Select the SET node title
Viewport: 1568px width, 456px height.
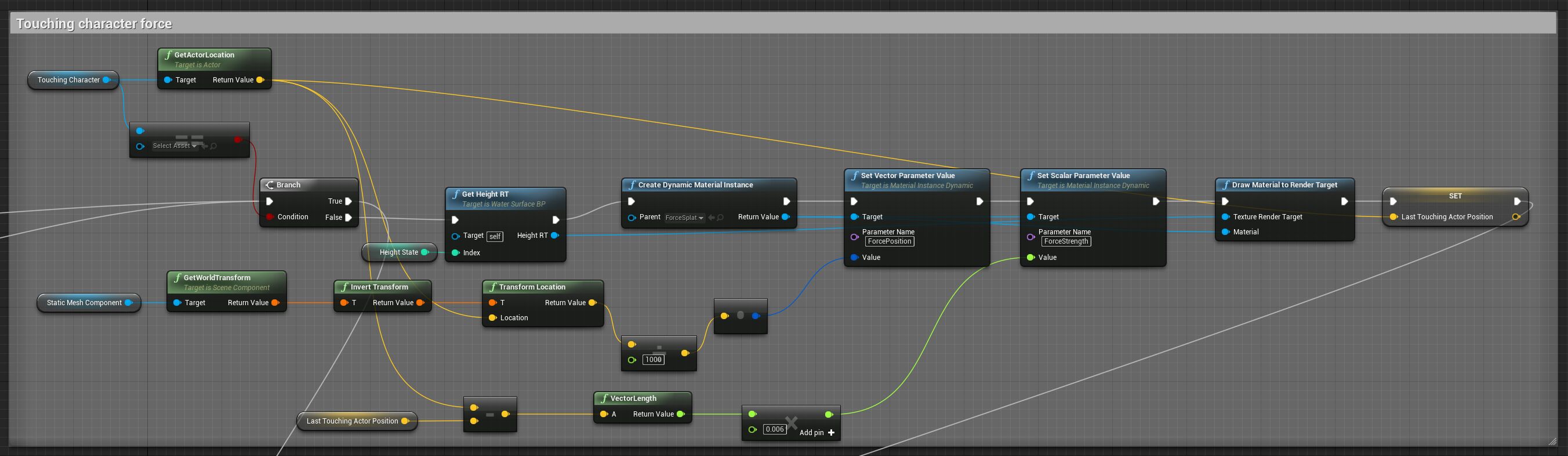coord(1455,196)
